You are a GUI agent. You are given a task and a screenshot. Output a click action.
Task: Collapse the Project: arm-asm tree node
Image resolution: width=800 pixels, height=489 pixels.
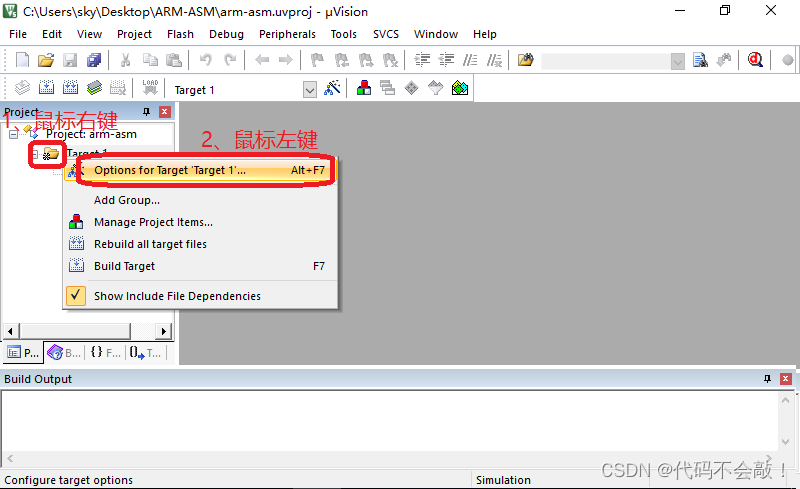pos(13,134)
